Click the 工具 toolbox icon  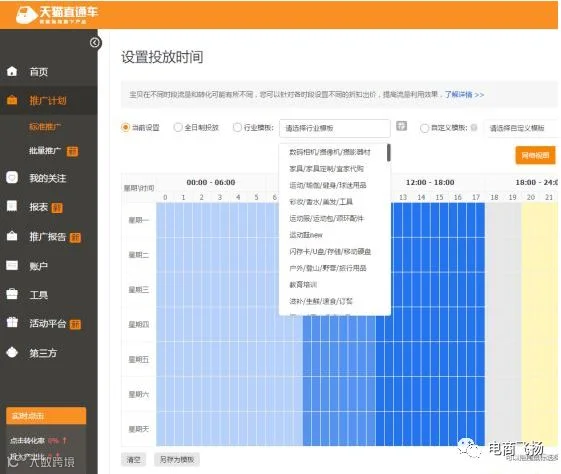click(x=12, y=294)
